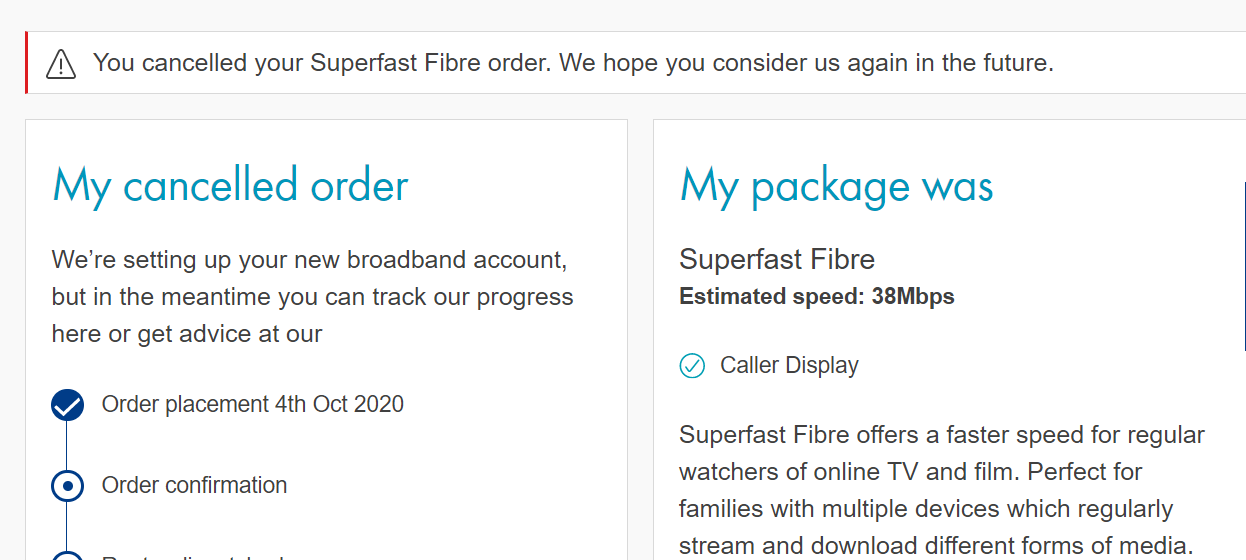
Task: Click the My cancelled order heading
Action: (230, 187)
